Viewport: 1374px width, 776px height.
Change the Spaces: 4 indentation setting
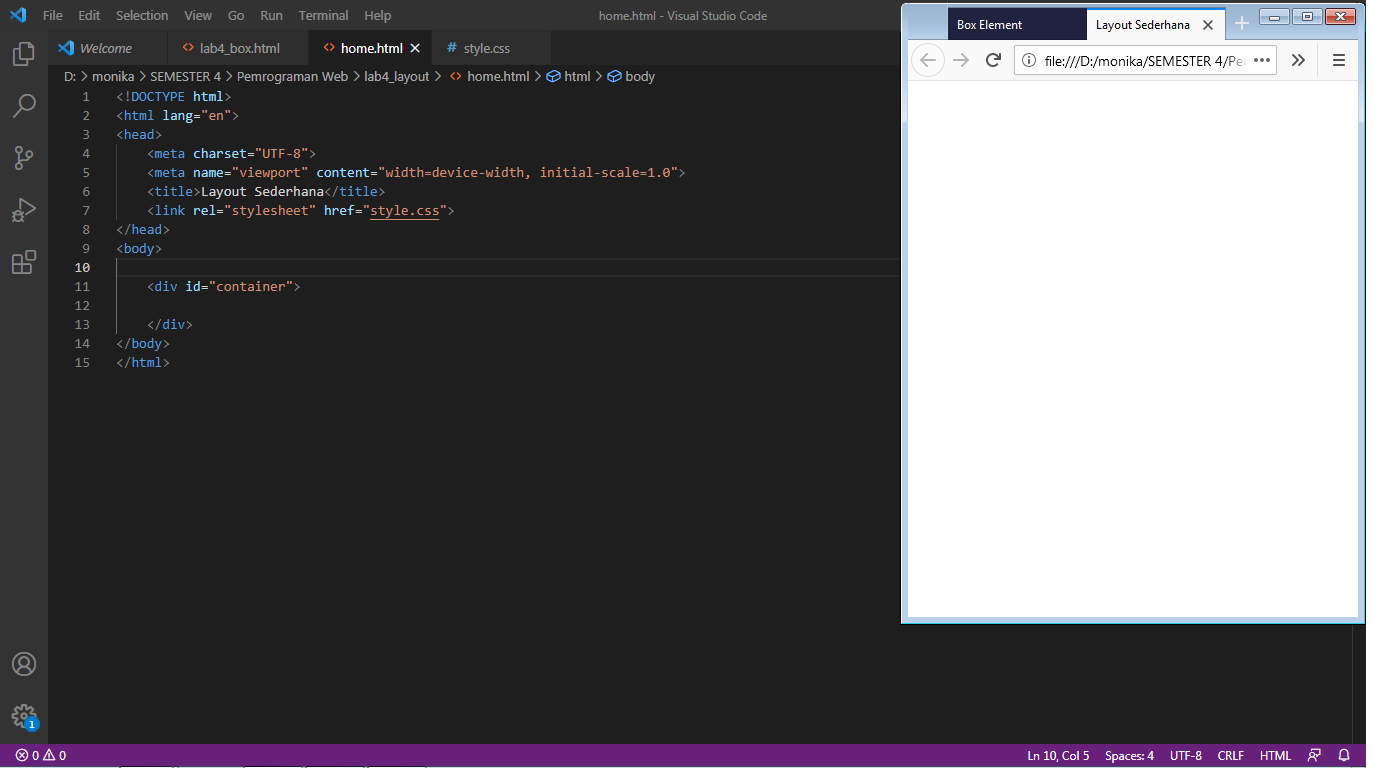coord(1129,756)
